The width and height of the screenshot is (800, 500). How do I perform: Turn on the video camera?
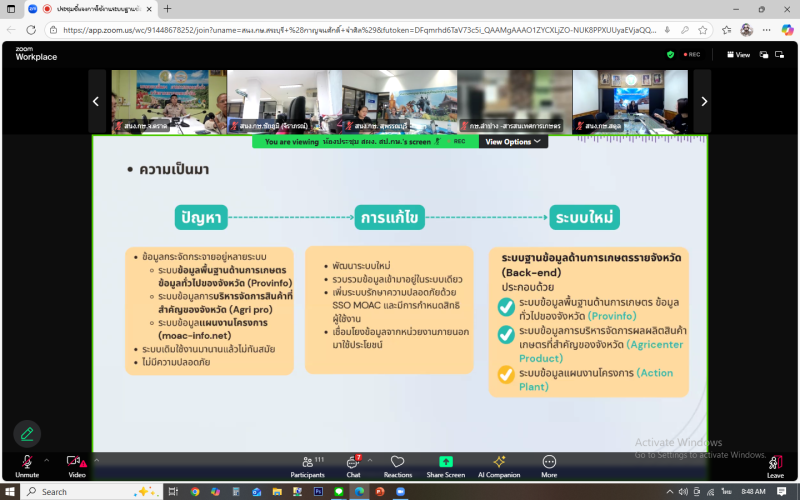click(74, 464)
